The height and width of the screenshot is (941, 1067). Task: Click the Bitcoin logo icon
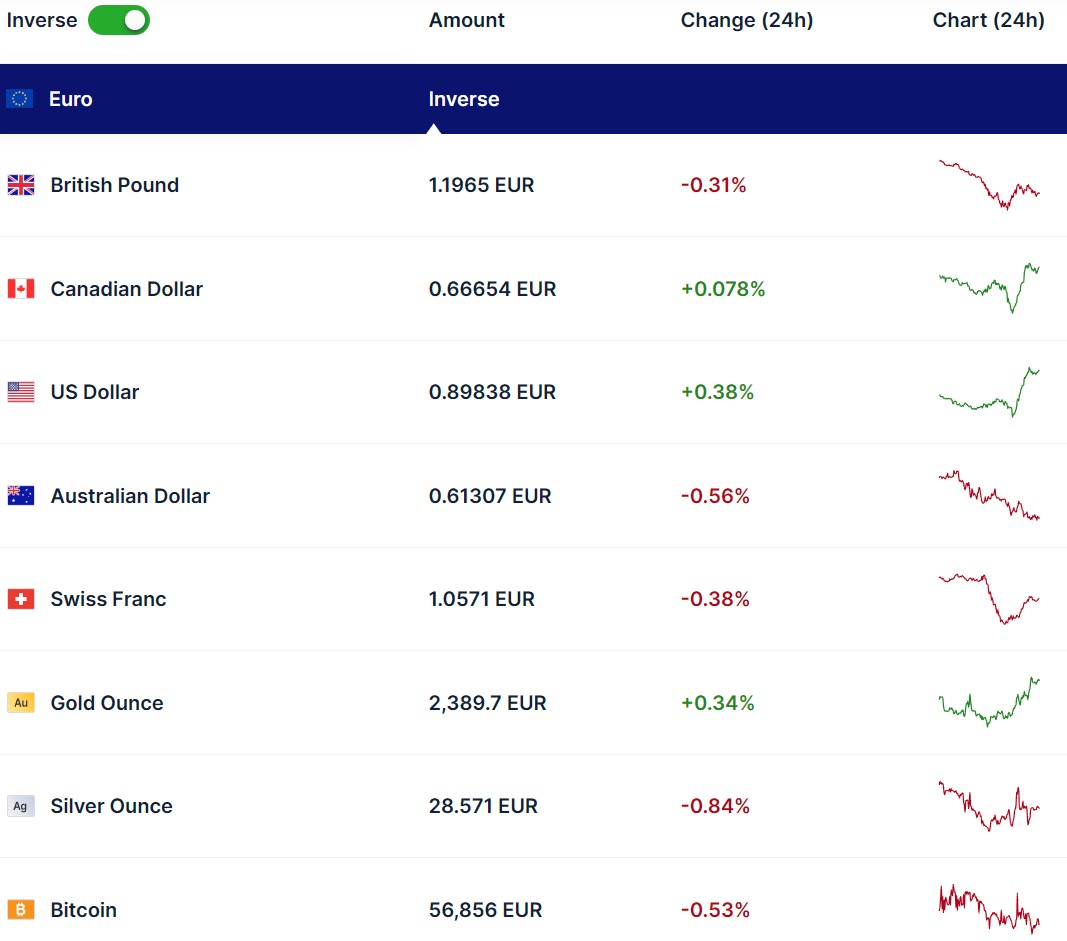[21, 910]
